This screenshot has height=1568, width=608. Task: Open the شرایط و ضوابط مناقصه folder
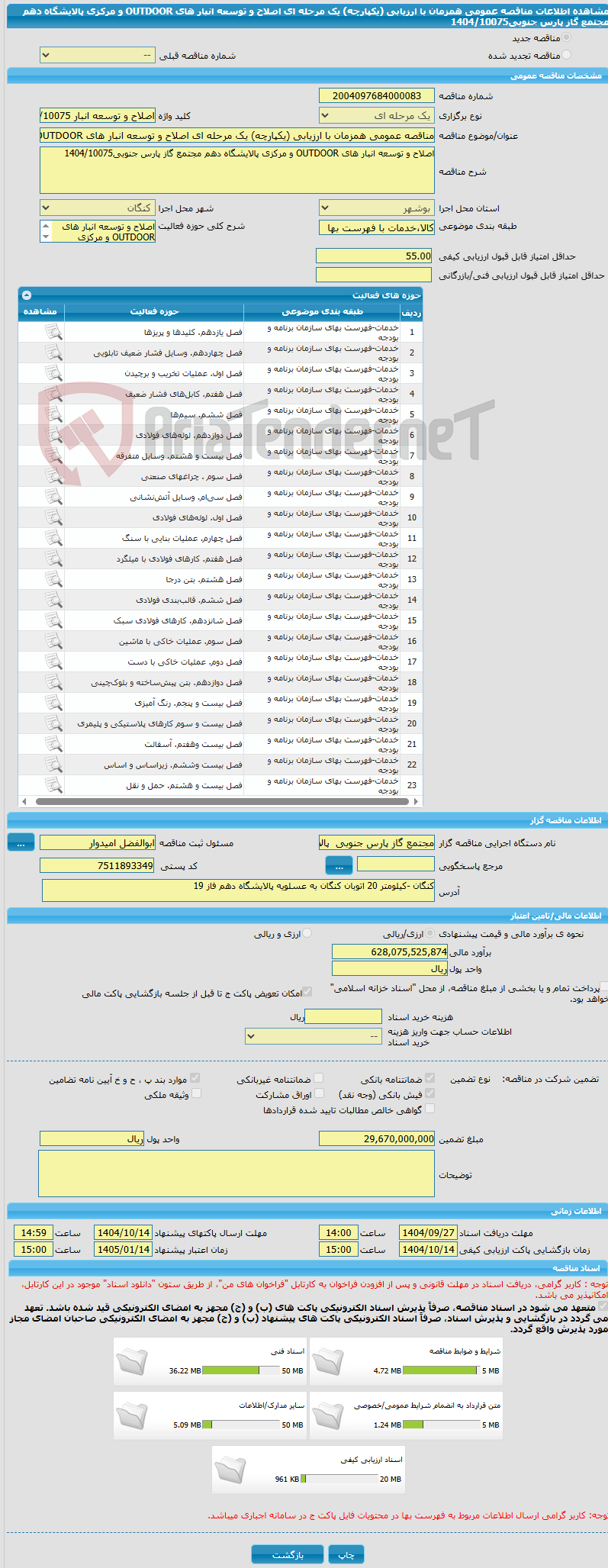[x=328, y=1361]
